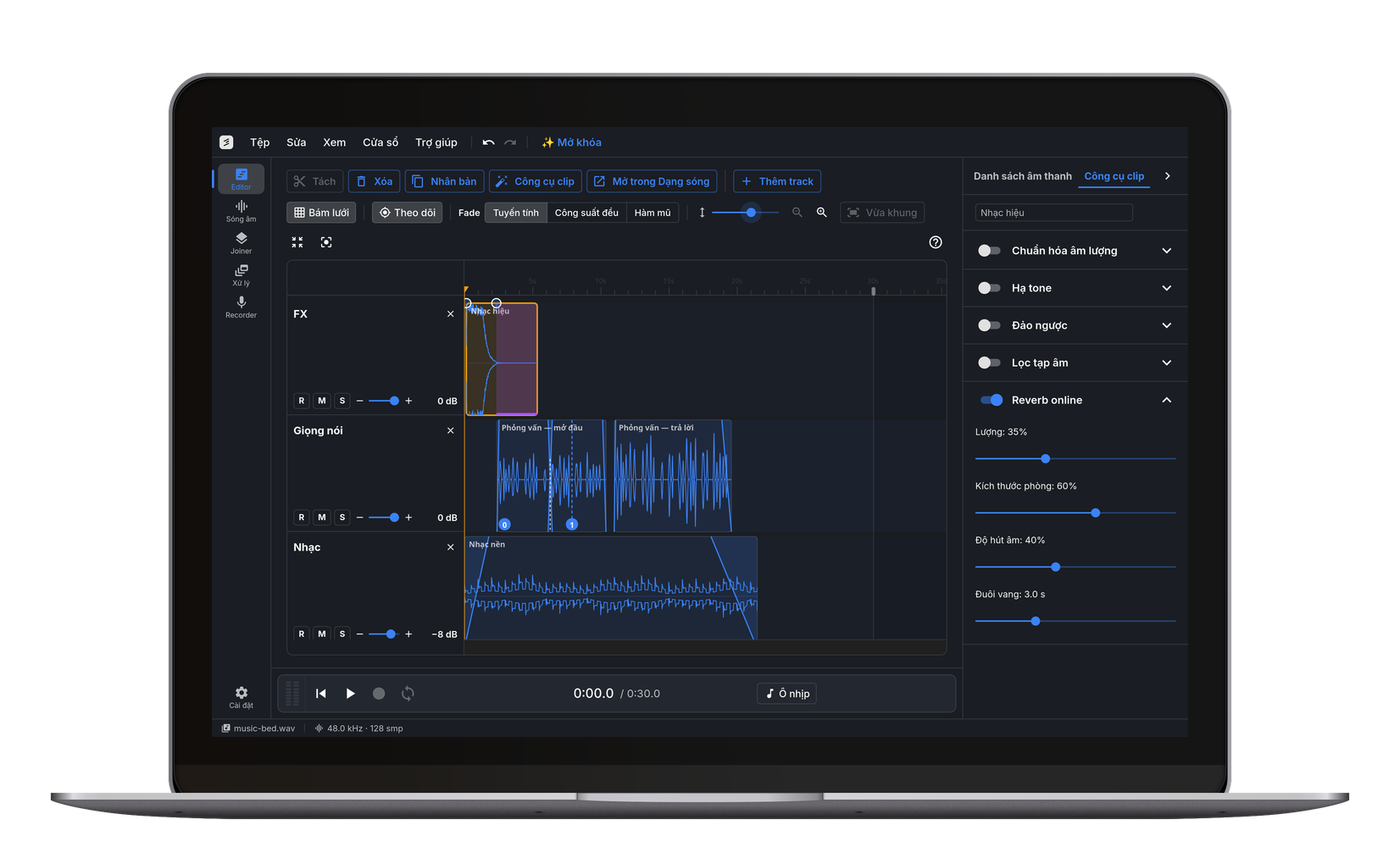1400x864 pixels.
Task: Open the Sóng âm sidebar tool
Action: point(241,211)
